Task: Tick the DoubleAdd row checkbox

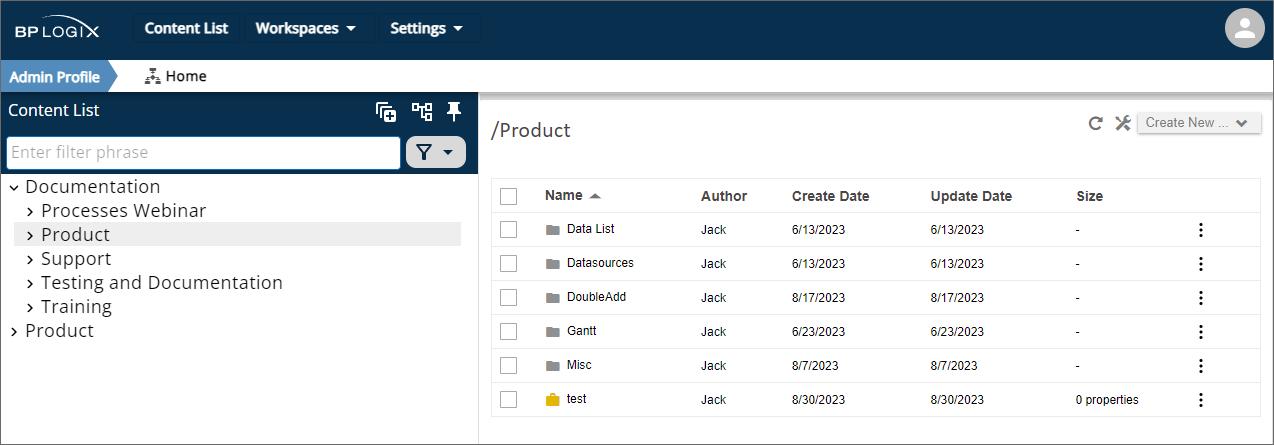Action: pyautogui.click(x=508, y=298)
